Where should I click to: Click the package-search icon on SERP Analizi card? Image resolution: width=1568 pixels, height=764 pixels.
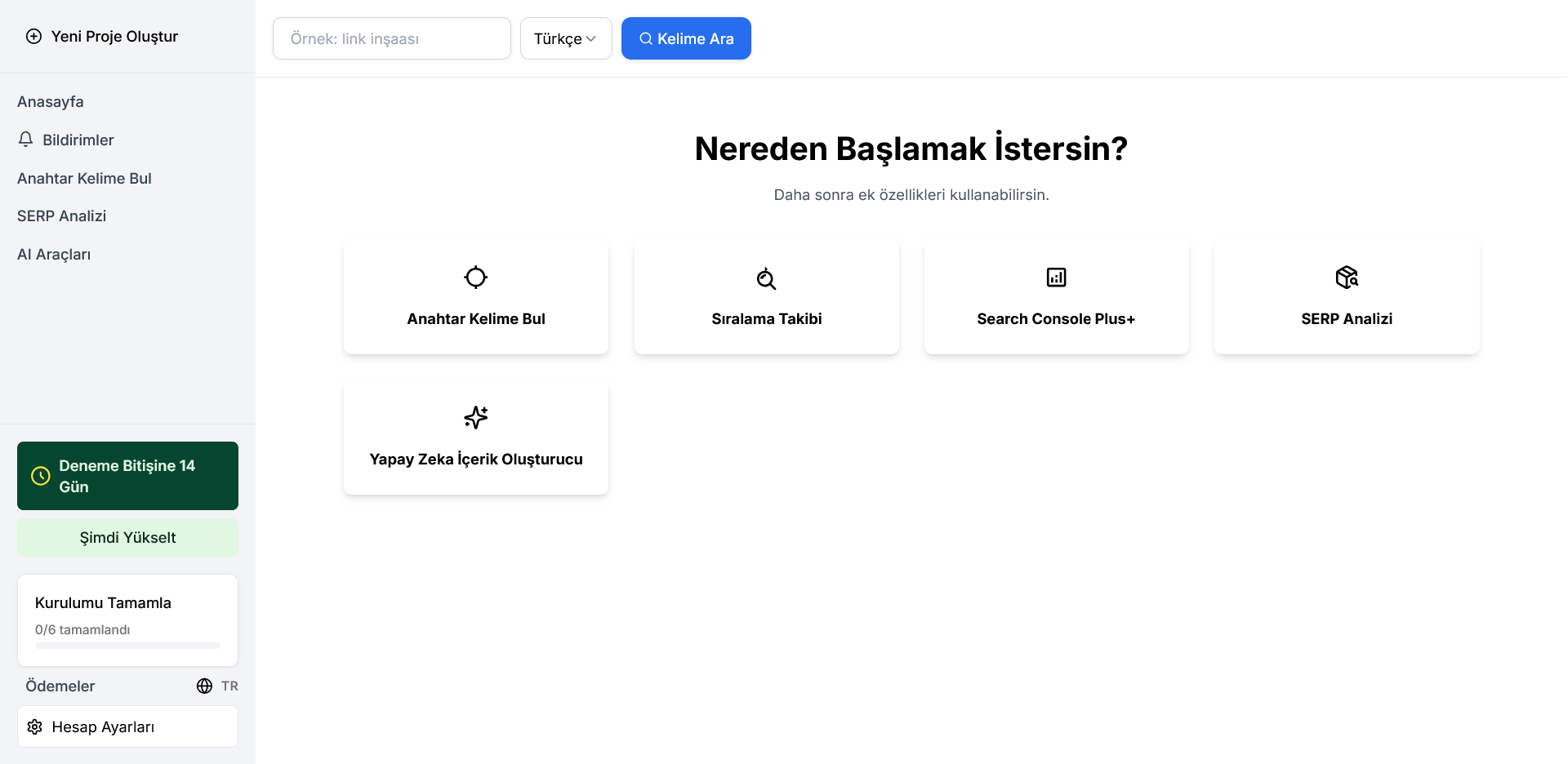1347,277
